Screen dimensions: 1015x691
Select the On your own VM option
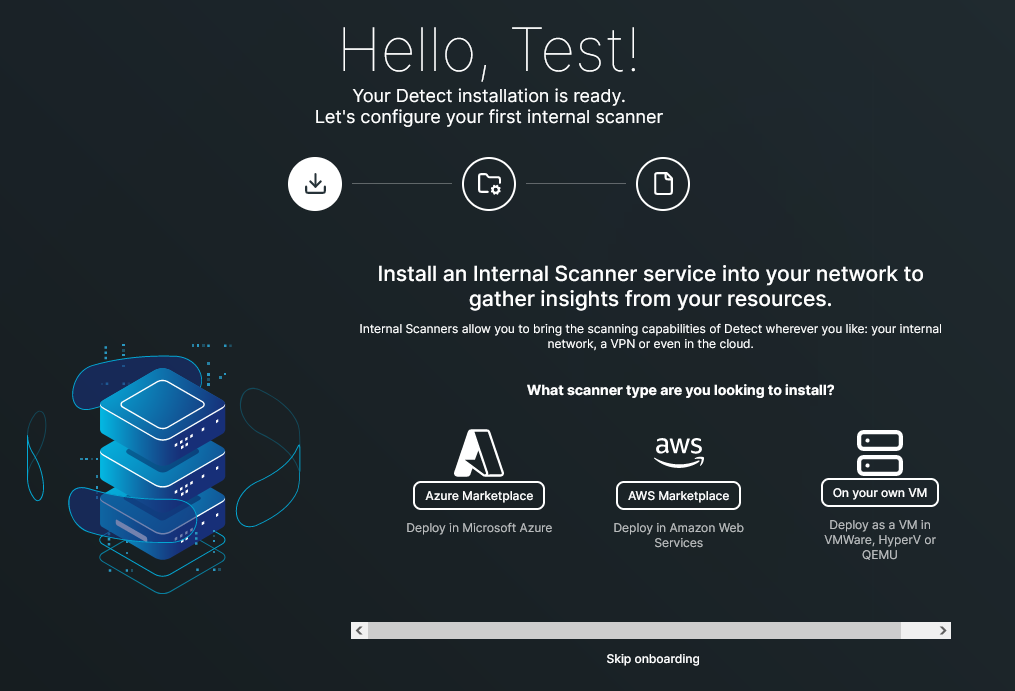tap(879, 492)
